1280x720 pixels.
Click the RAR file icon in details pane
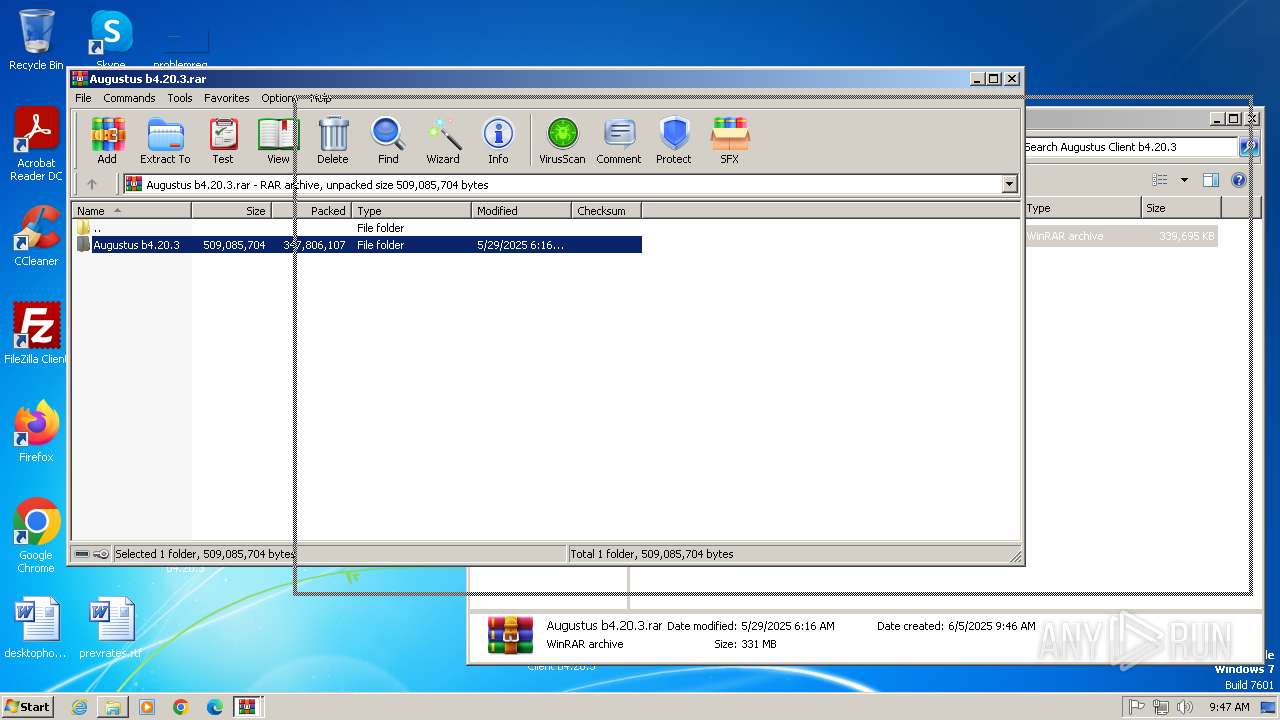click(x=510, y=635)
